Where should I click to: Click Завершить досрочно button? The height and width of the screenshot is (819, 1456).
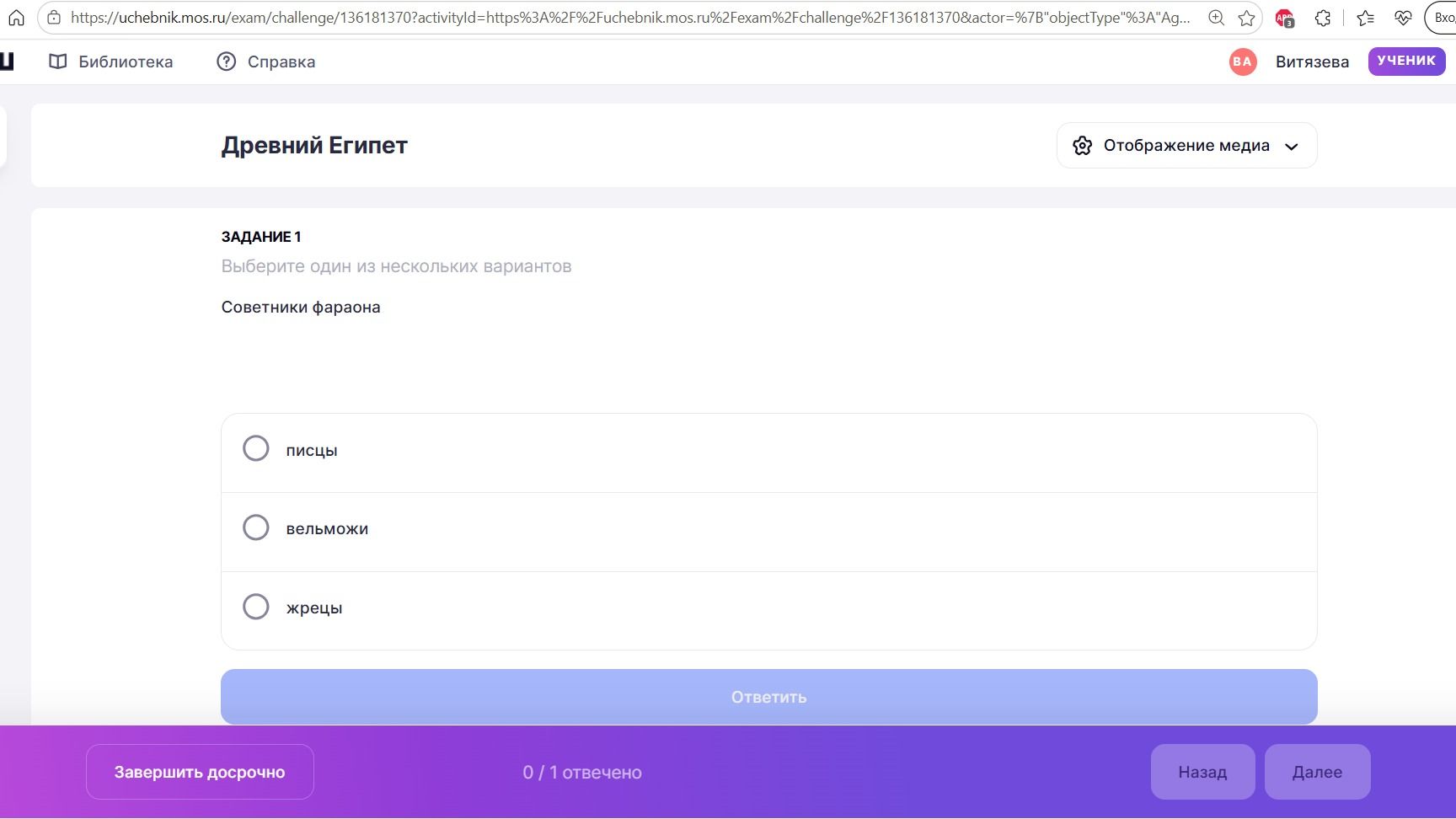[x=200, y=772]
